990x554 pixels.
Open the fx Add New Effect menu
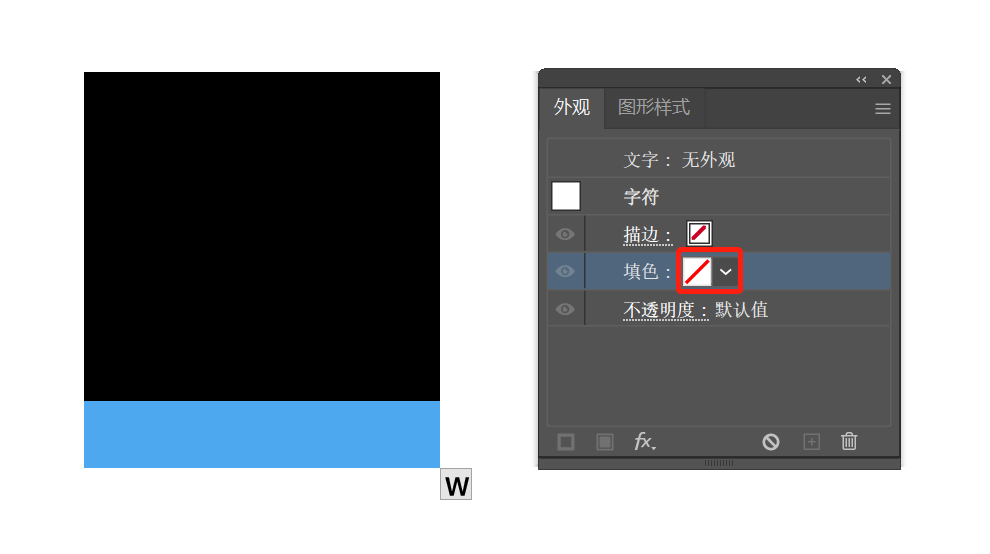click(645, 442)
